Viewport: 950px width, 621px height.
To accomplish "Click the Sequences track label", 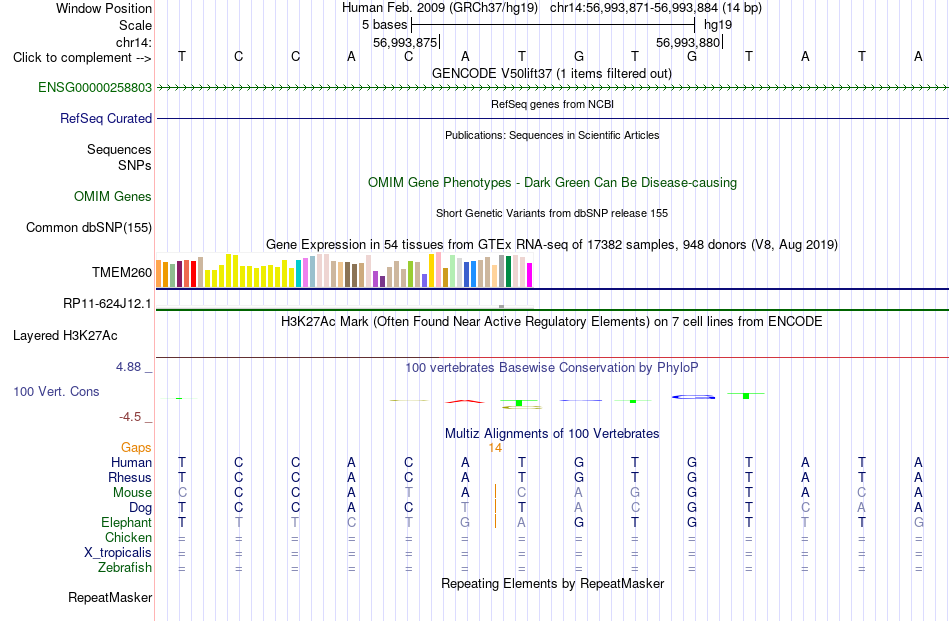I will [119, 149].
